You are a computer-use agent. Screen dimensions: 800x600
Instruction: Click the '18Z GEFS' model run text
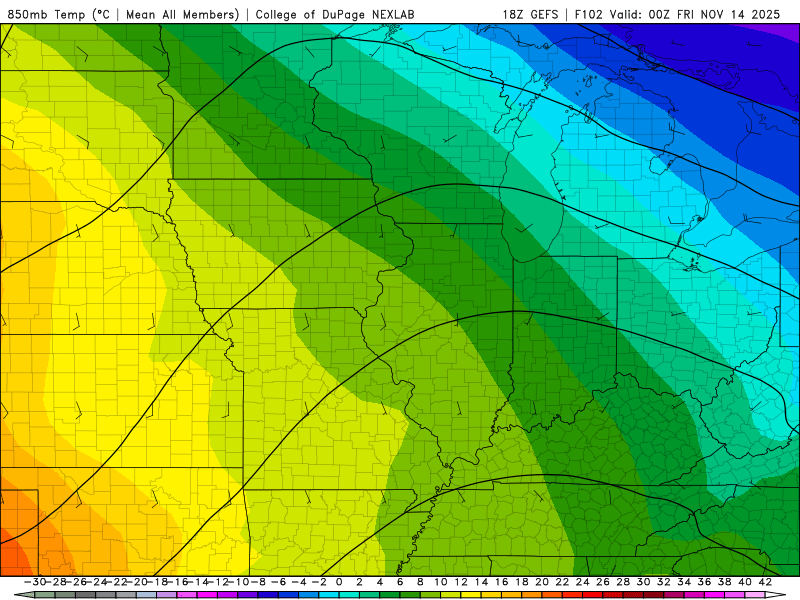click(530, 14)
